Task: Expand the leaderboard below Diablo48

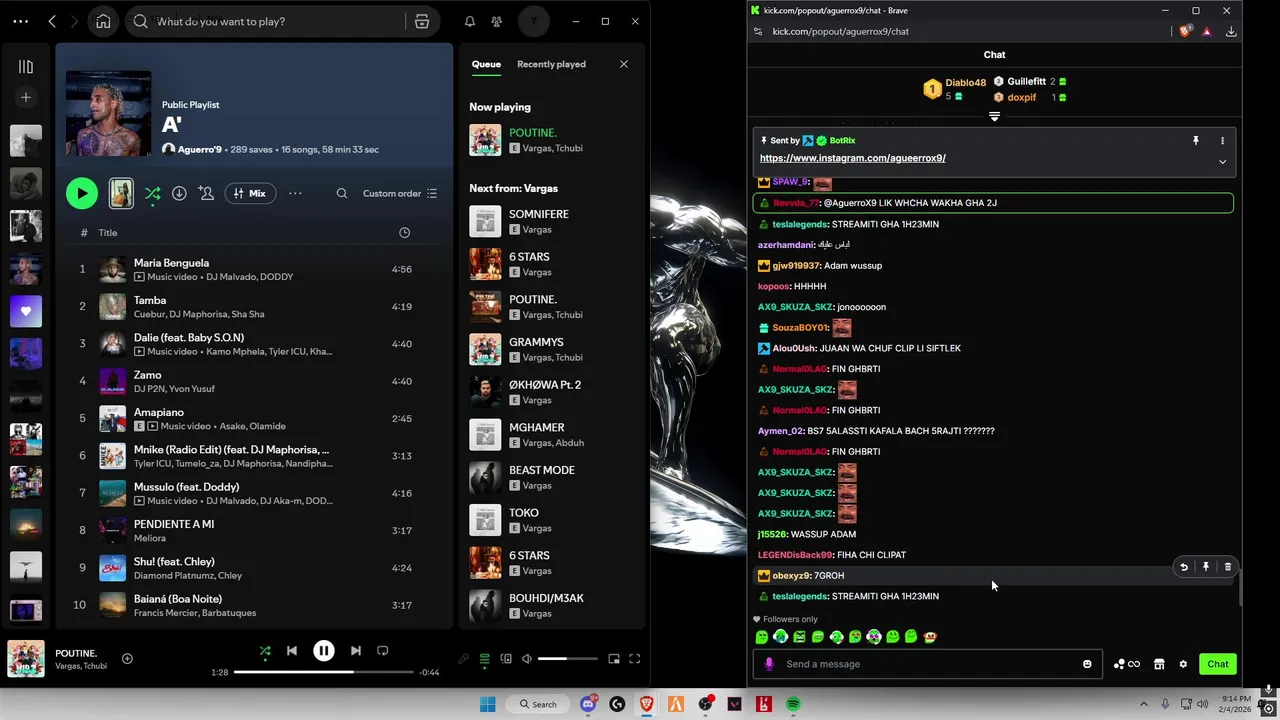Action: pos(994,117)
